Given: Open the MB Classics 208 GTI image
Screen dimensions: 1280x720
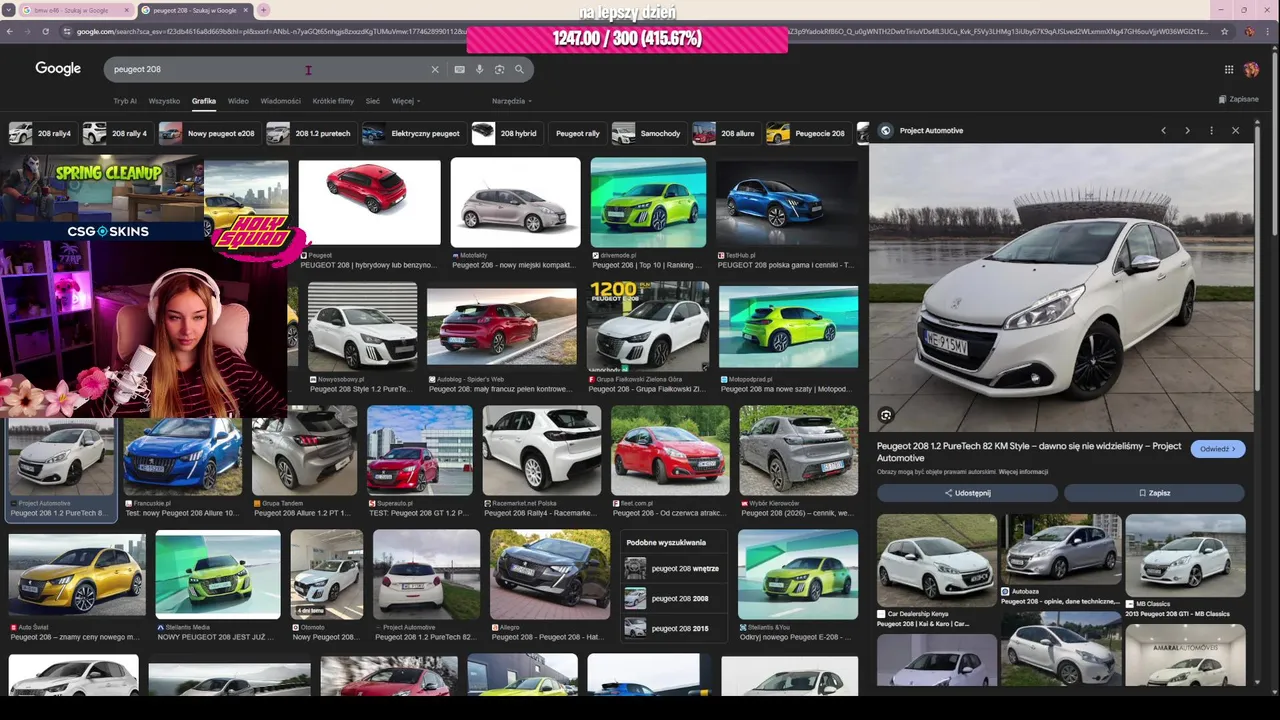Looking at the screenshot, I should coord(1185,556).
